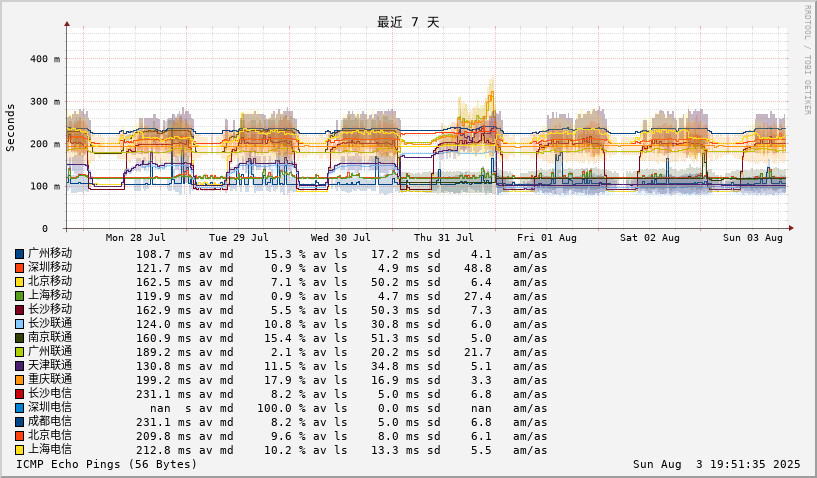The width and height of the screenshot is (817, 478).
Task: Select the 深圳电信 legend label
Action: pyautogui.click(x=50, y=408)
